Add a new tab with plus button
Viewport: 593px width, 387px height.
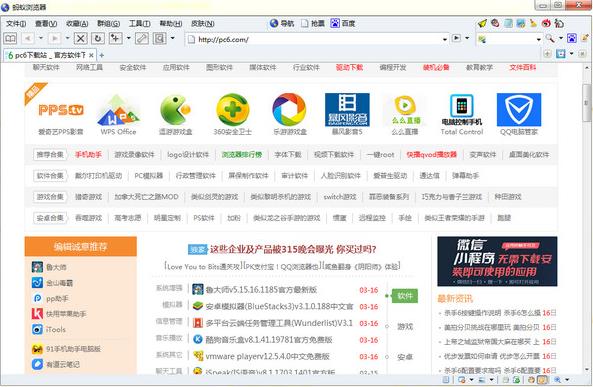coord(101,55)
